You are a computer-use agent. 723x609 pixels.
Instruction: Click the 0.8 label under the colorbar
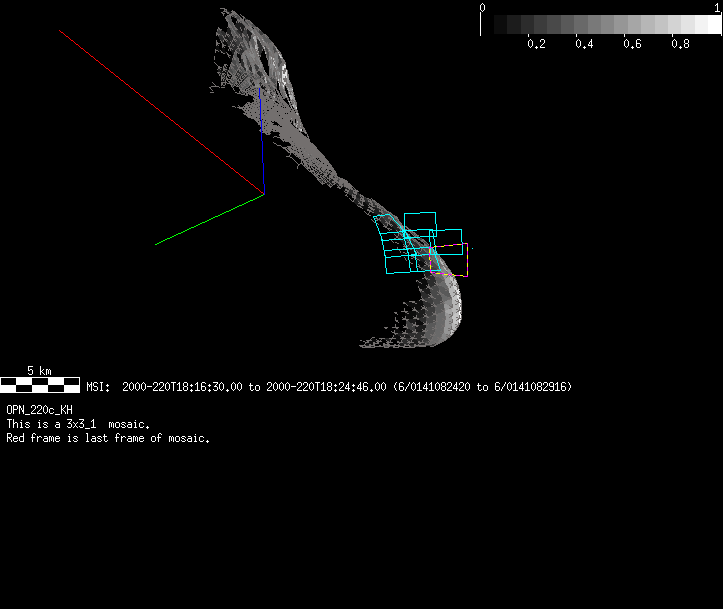[x=680, y=44]
